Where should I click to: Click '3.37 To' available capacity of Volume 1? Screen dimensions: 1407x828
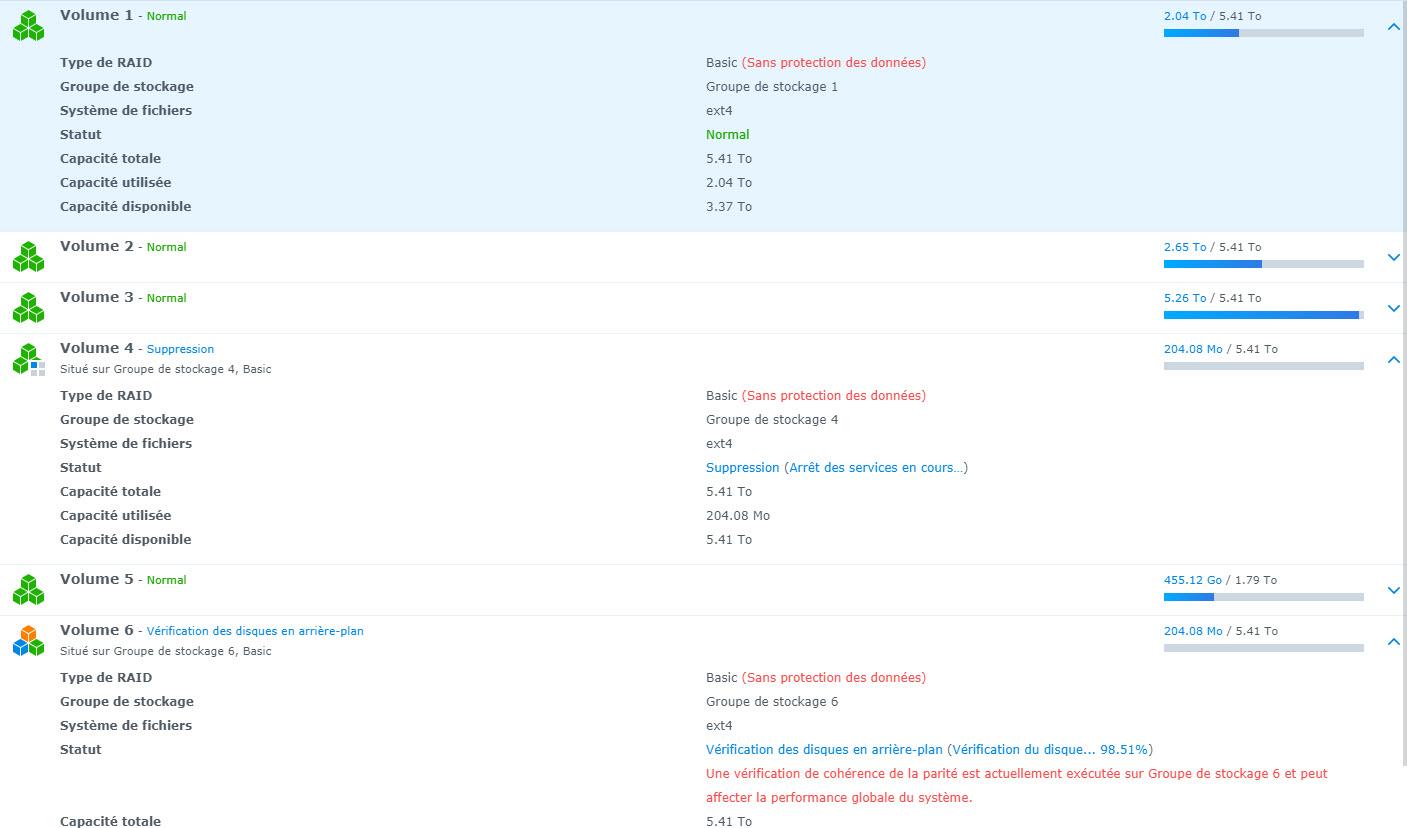click(x=729, y=206)
